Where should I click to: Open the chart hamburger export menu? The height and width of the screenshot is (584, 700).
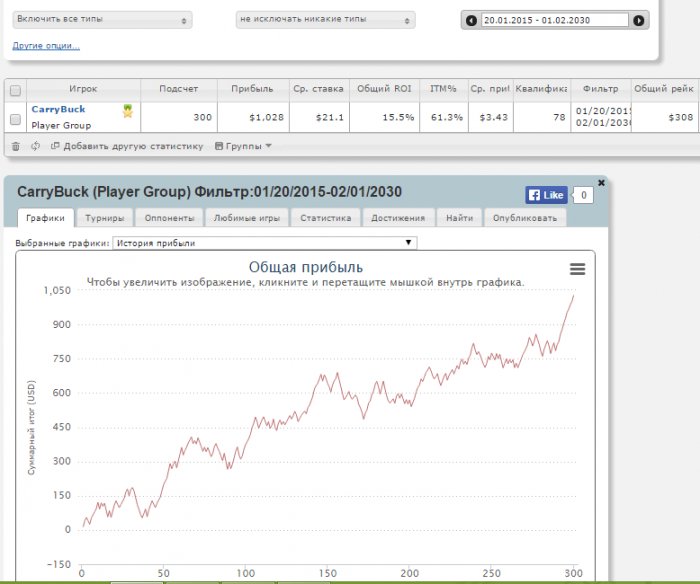point(577,269)
